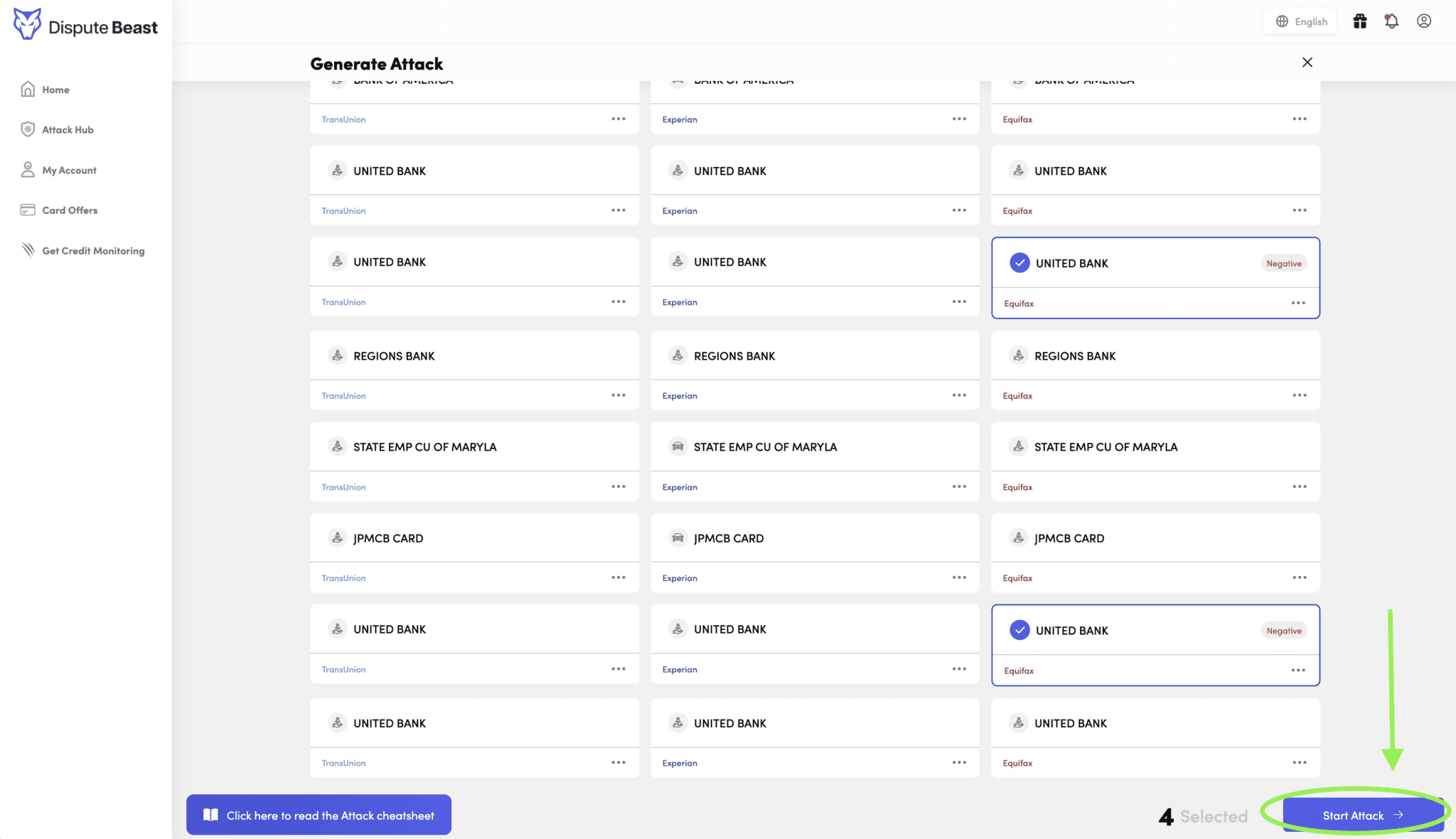The width and height of the screenshot is (1456, 839).
Task: Open the notifications bell
Action: (1391, 21)
